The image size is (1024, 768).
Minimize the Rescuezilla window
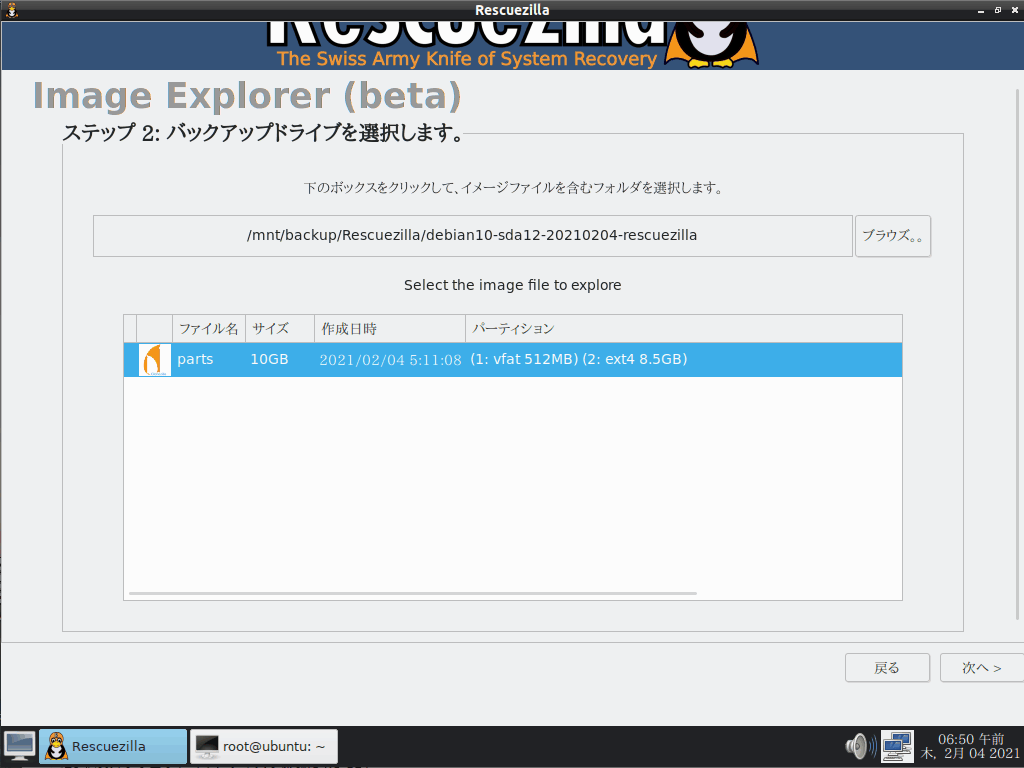tap(981, 10)
